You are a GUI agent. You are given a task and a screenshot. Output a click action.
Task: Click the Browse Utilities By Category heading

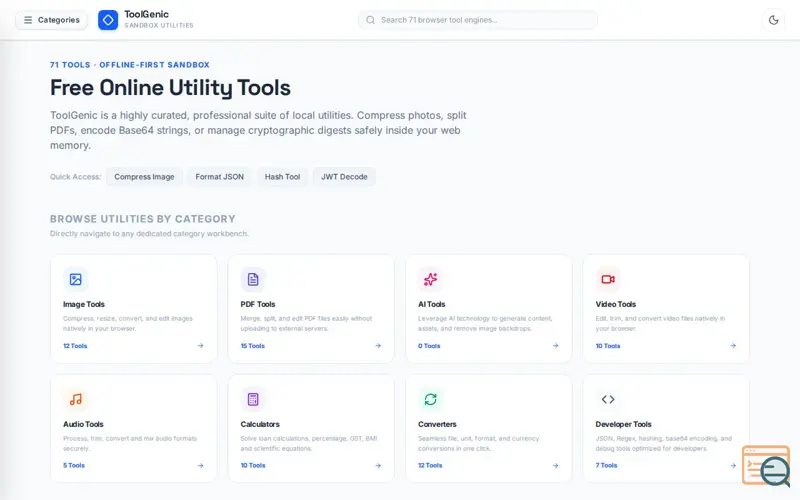coord(143,219)
